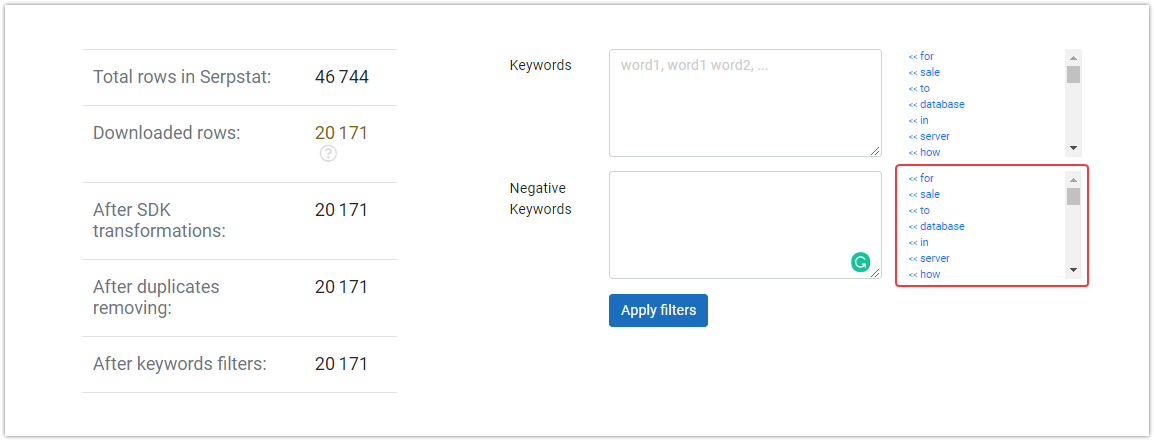The image size is (1154, 441).
Task: Add 'for' suggestion to Keywords list
Action: [x=921, y=56]
